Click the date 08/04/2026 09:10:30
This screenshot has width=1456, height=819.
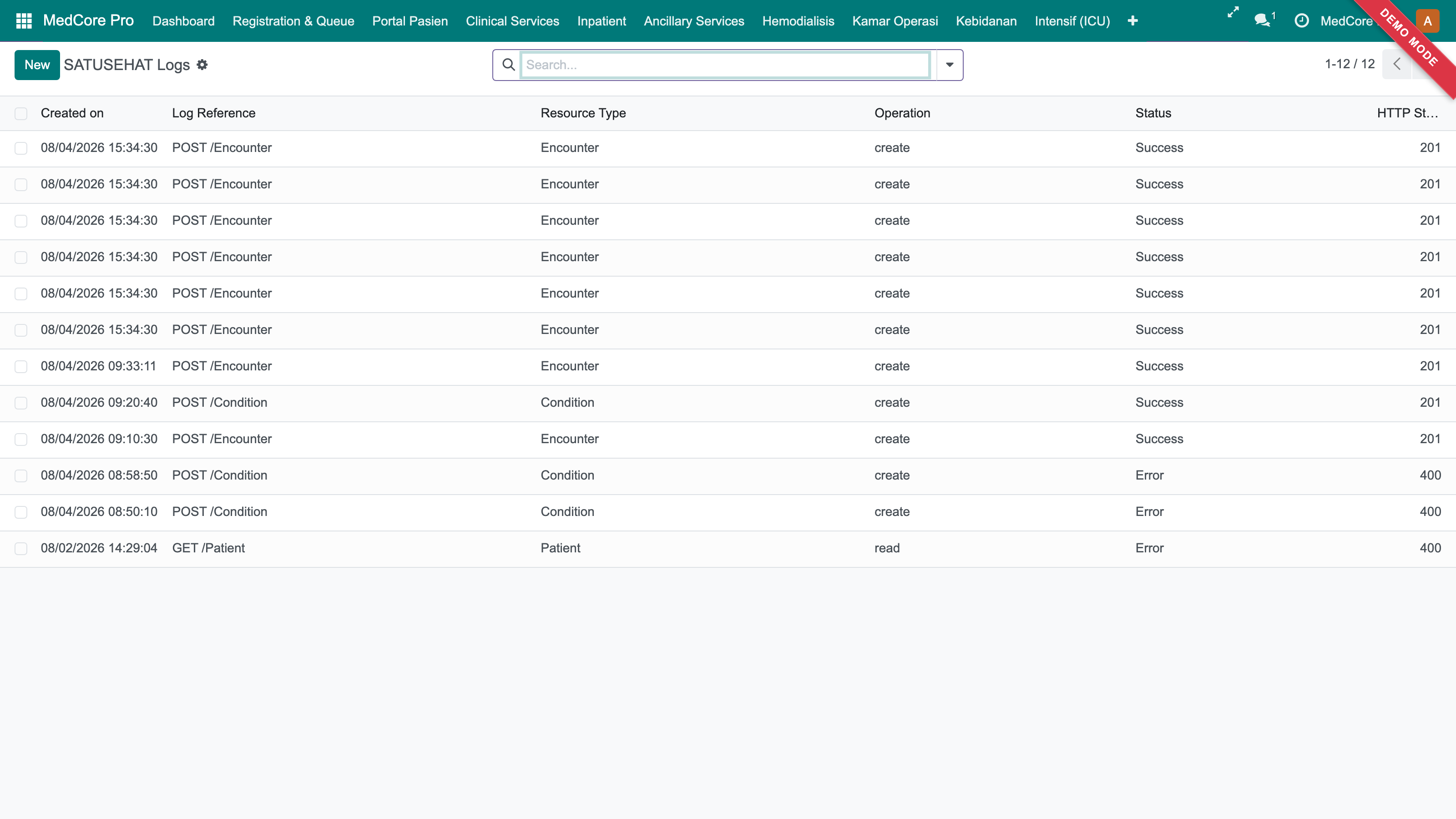coord(99,439)
